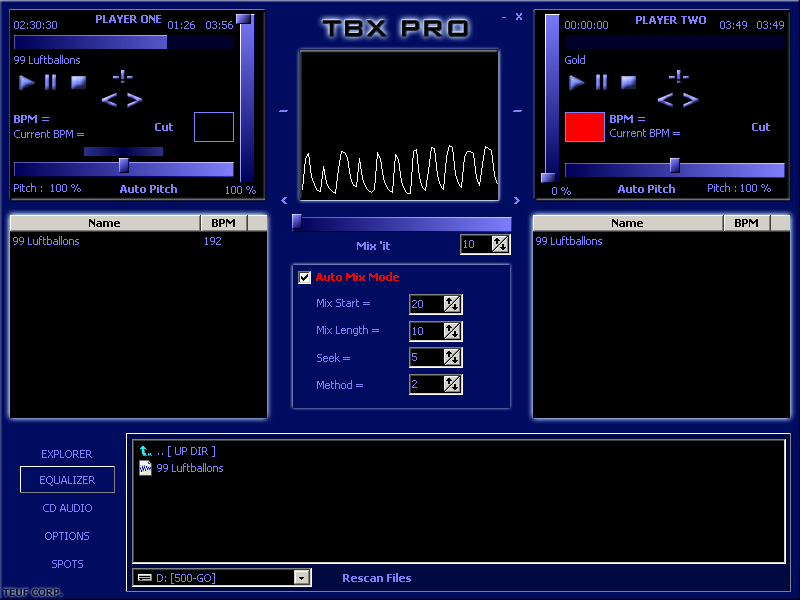This screenshot has width=800, height=600.
Task: Click the empty square box in Player One
Action: click(214, 127)
